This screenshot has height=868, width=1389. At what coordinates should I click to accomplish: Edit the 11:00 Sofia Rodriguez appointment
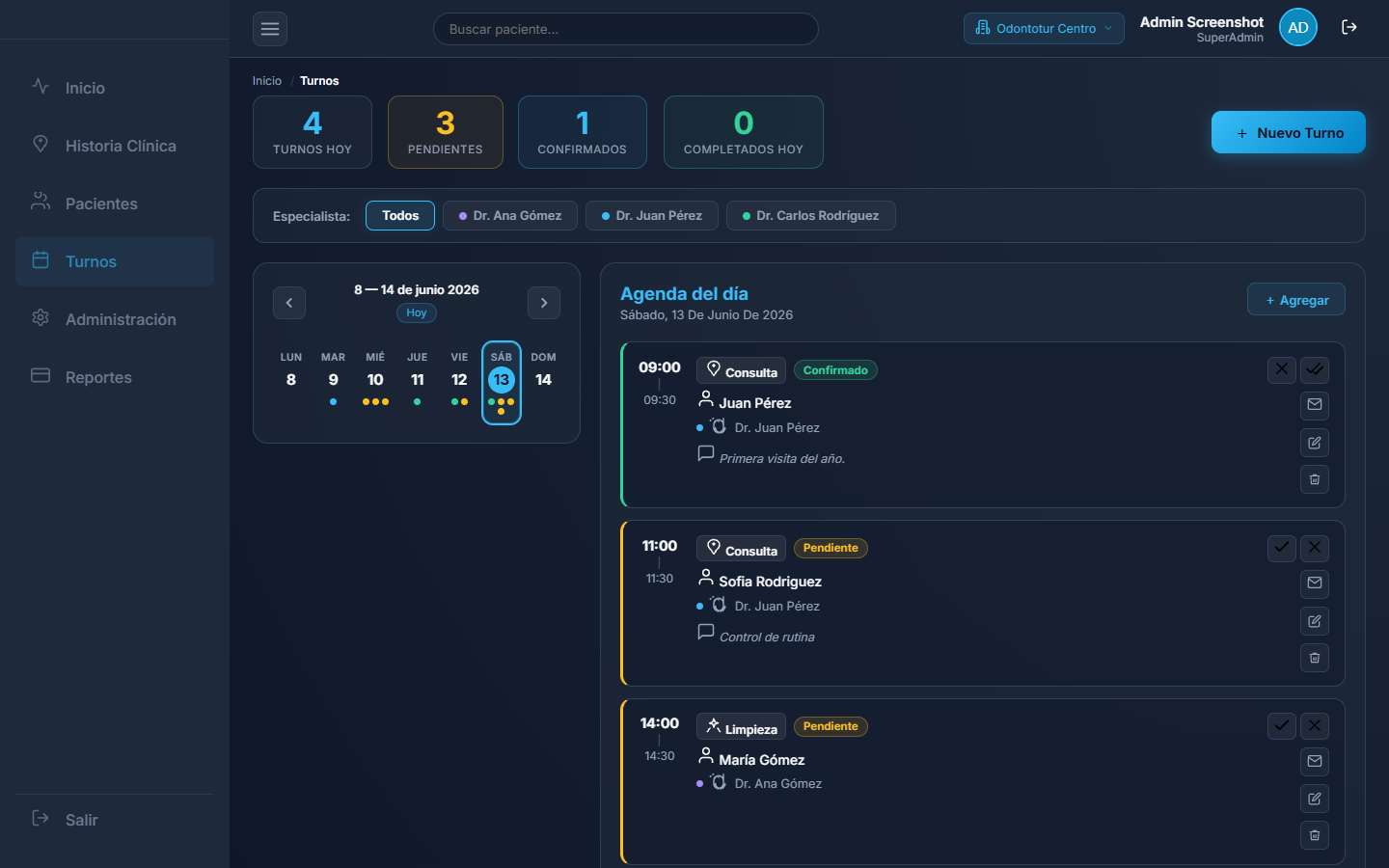[1315, 621]
